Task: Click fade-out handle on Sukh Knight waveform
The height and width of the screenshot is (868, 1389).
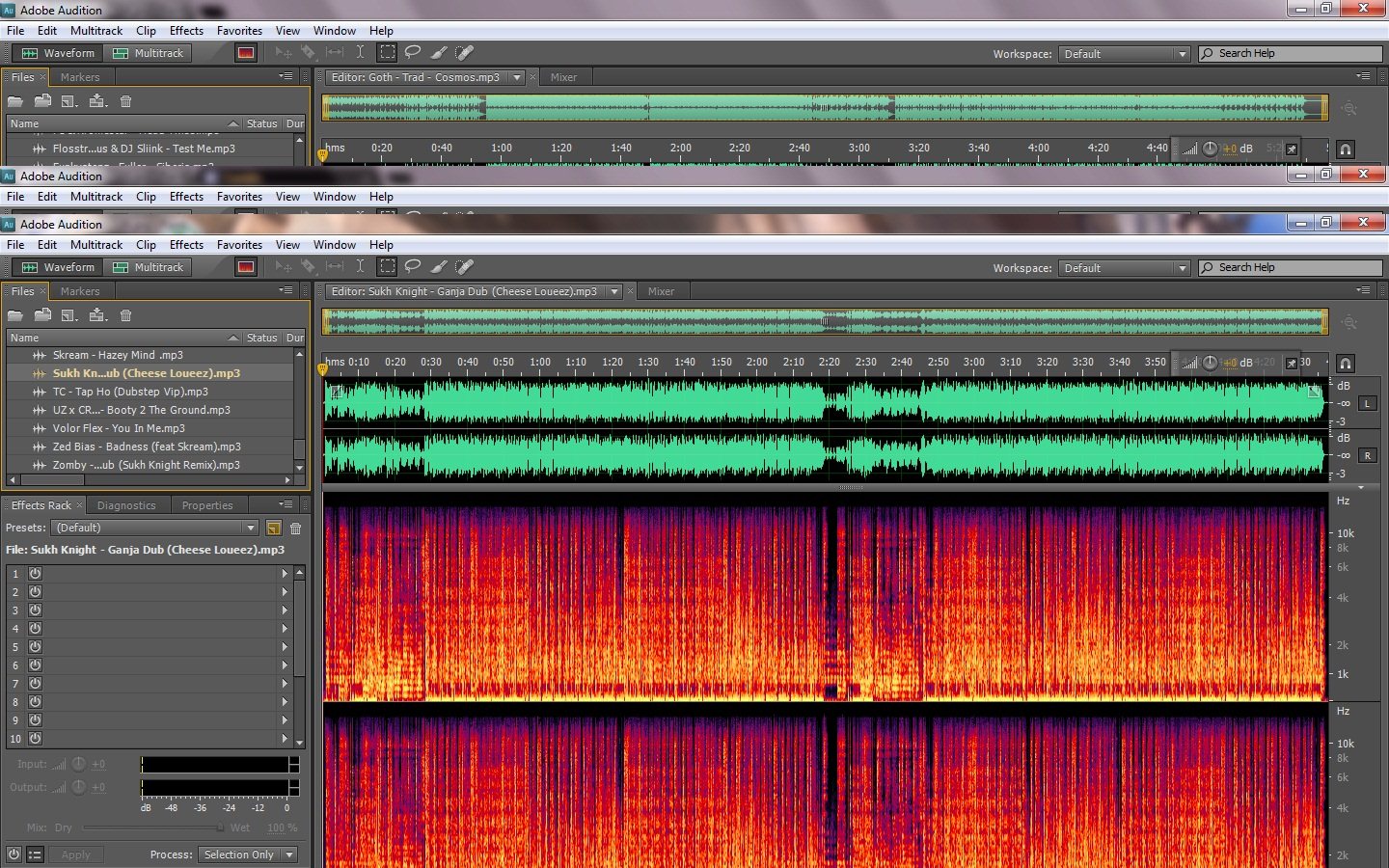Action: point(1314,393)
